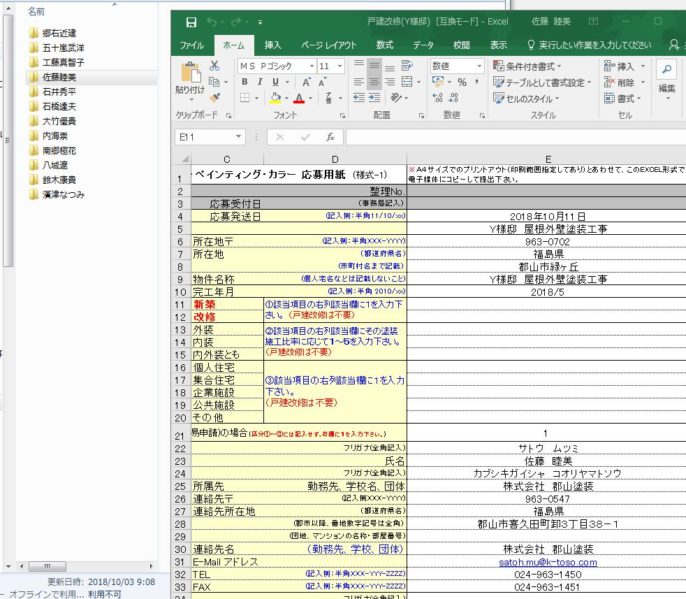
Task: Click the fill color paint bucket
Action: coord(274,99)
